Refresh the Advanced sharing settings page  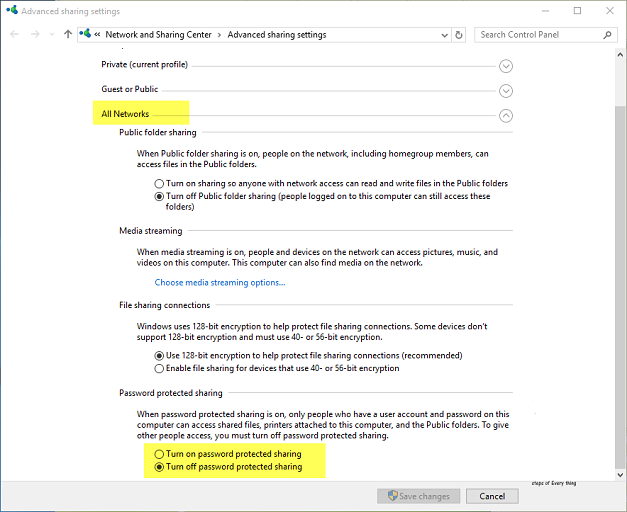(x=459, y=35)
